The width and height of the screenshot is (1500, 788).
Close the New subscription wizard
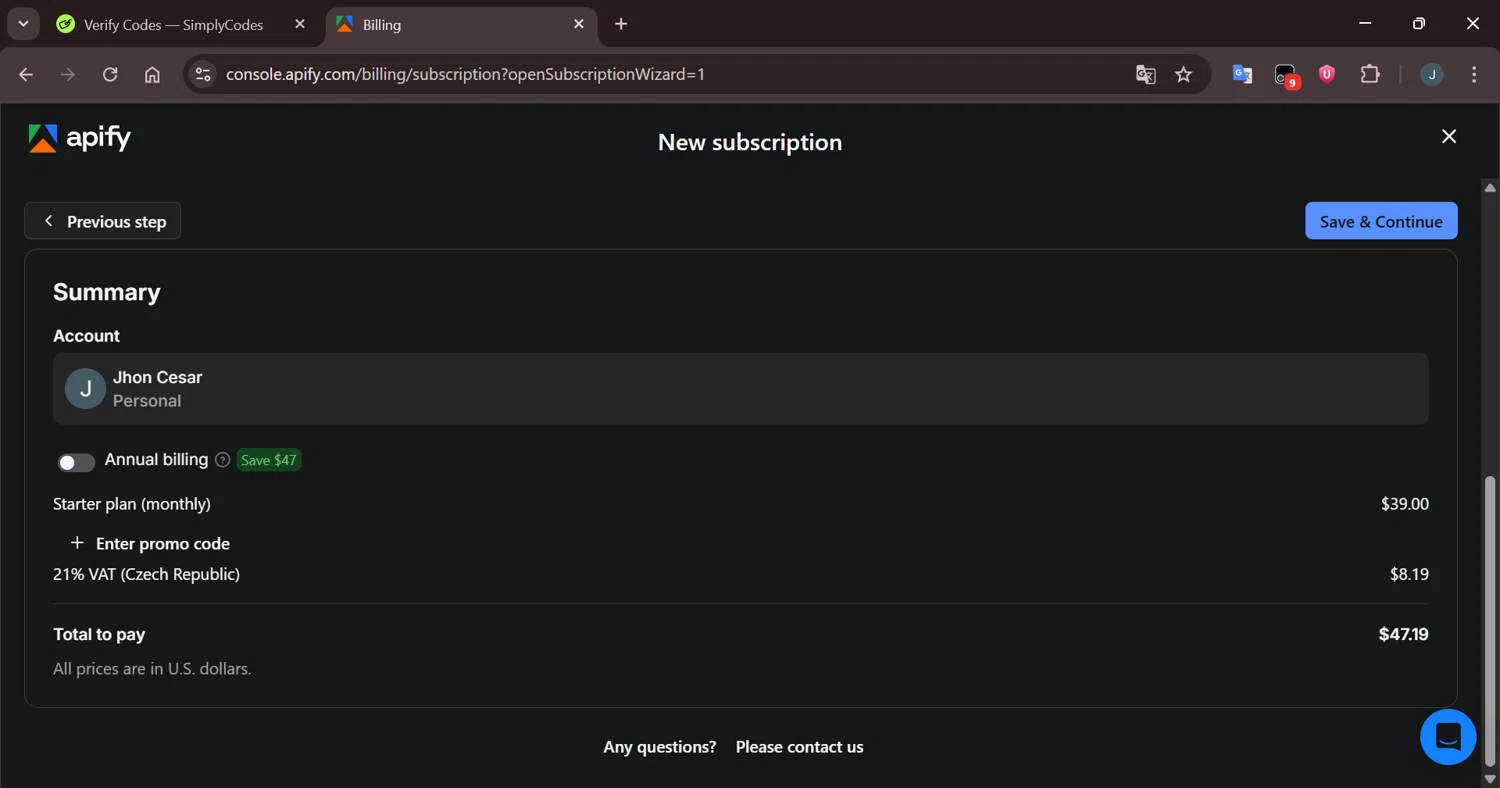point(1449,136)
